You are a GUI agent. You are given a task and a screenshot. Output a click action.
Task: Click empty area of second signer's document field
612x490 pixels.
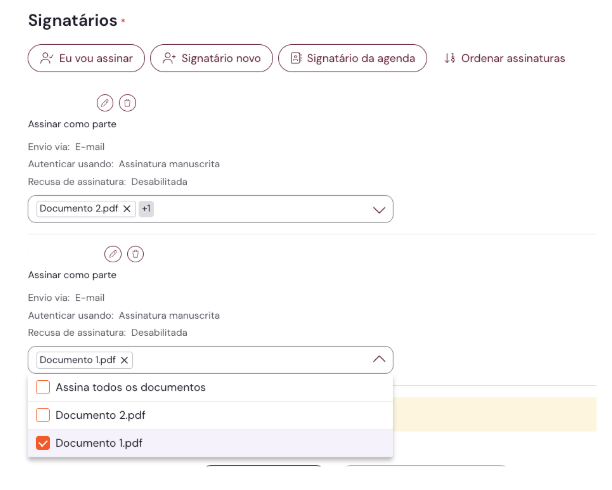(x=250, y=360)
